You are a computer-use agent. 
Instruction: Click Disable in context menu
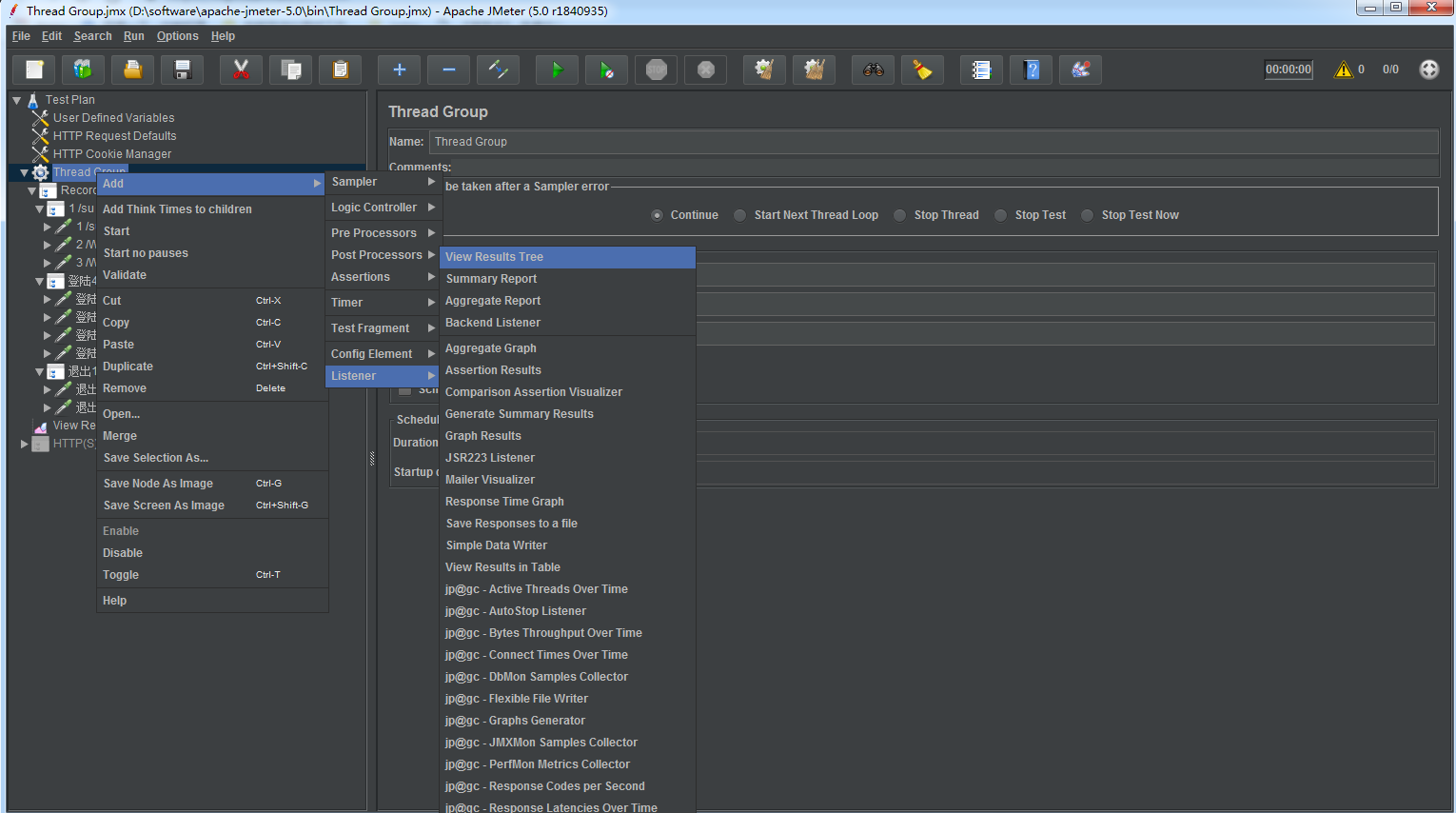pos(211,553)
